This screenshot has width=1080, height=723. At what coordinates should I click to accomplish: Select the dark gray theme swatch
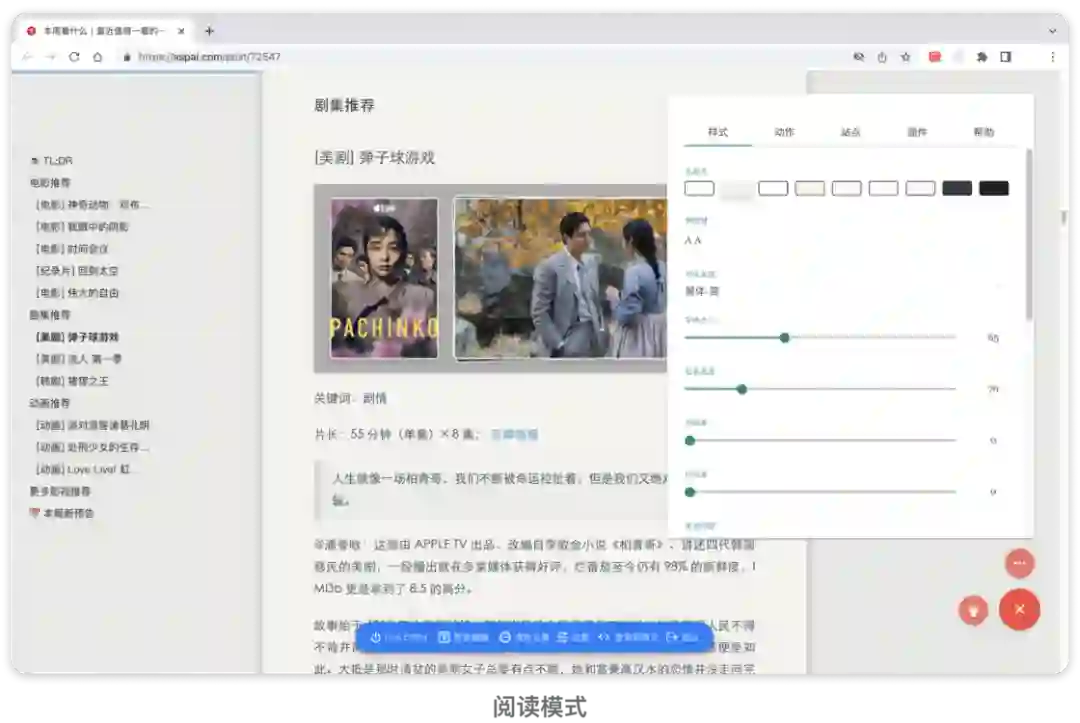tap(957, 189)
